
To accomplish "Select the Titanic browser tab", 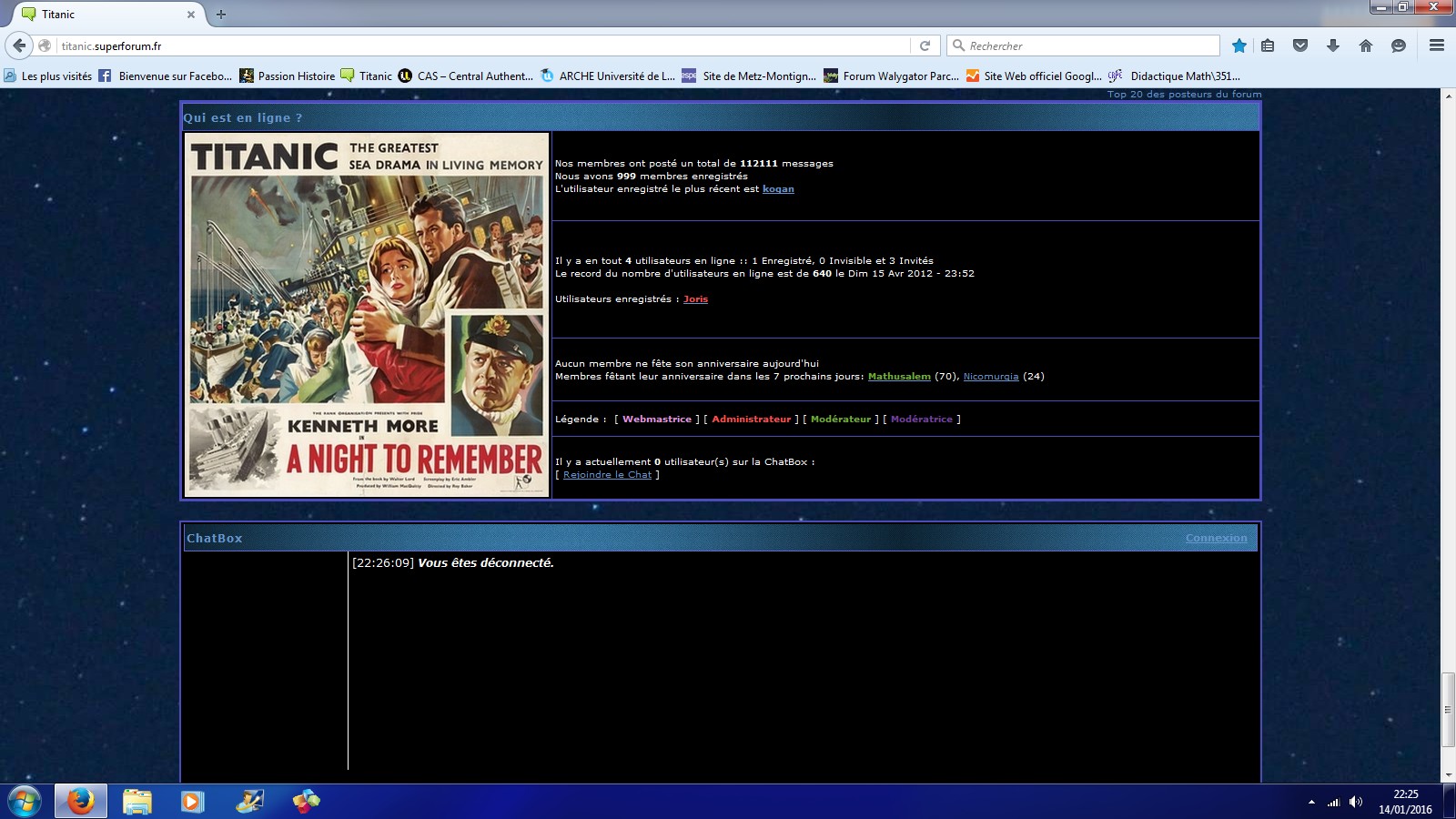I will (107, 15).
